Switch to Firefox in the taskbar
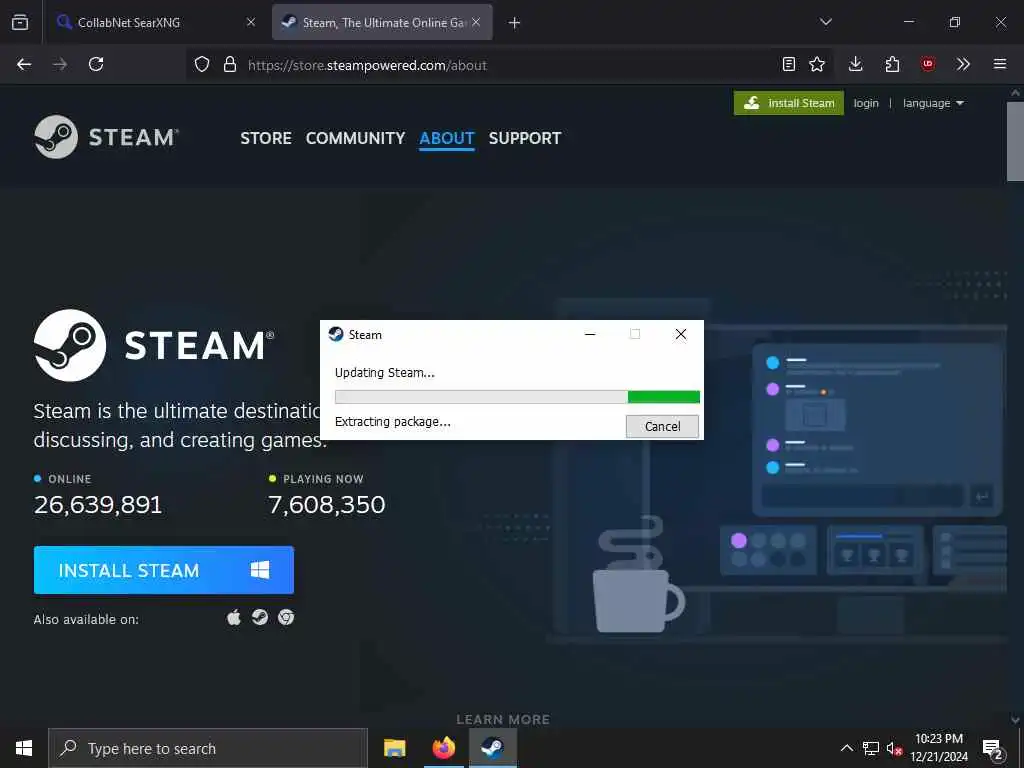 (x=443, y=748)
